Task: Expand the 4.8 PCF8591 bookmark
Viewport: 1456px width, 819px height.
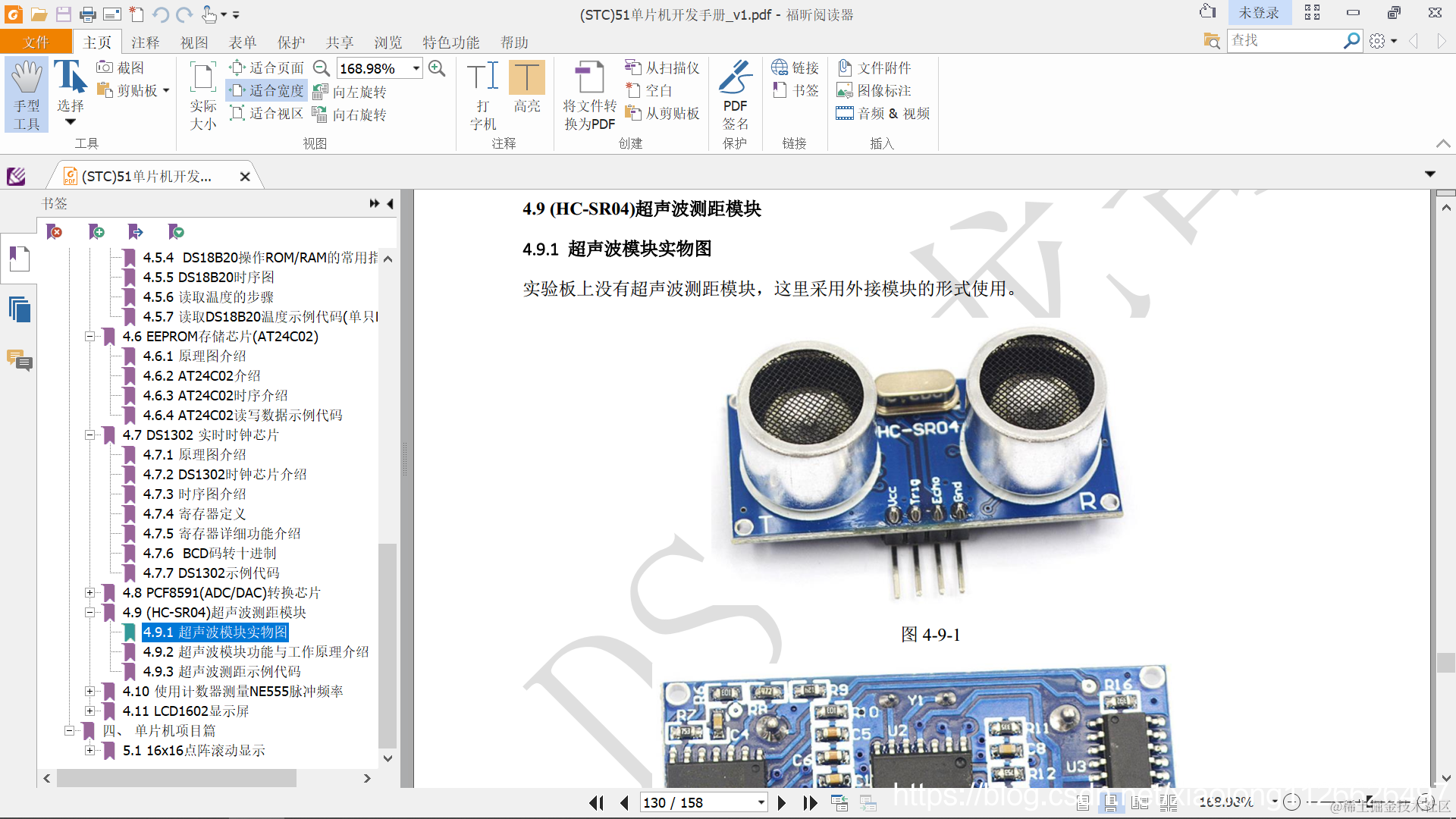Action: tap(89, 593)
